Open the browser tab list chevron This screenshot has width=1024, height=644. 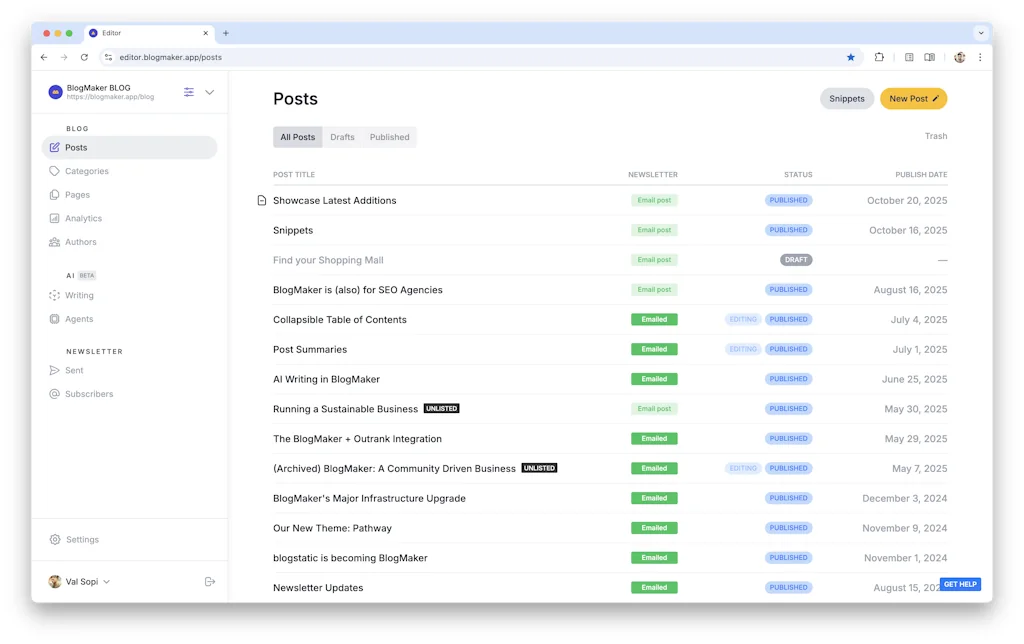pyautogui.click(x=981, y=33)
